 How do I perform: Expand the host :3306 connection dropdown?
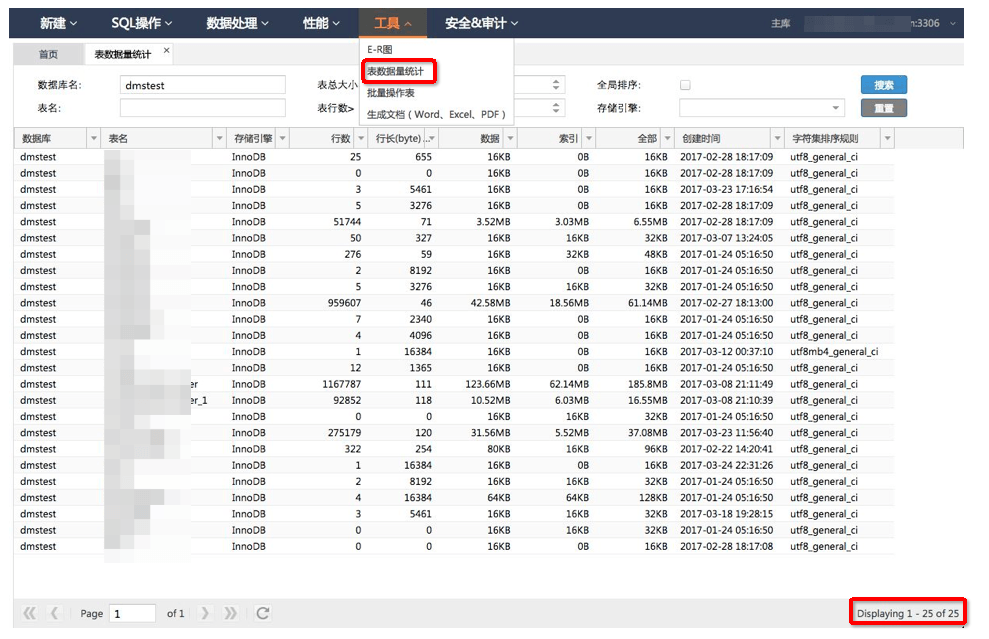pos(952,23)
